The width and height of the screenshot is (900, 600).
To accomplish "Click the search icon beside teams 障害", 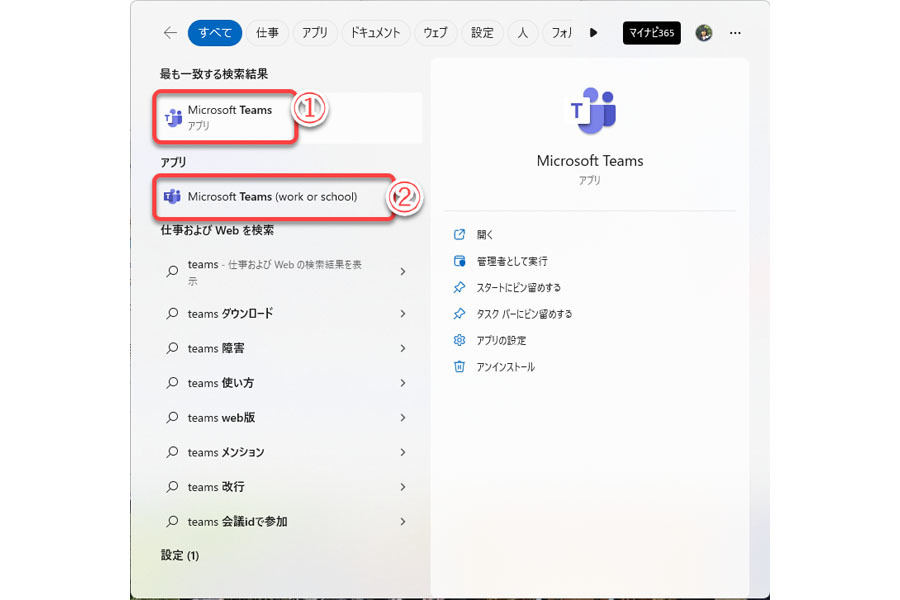I will pyautogui.click(x=172, y=348).
